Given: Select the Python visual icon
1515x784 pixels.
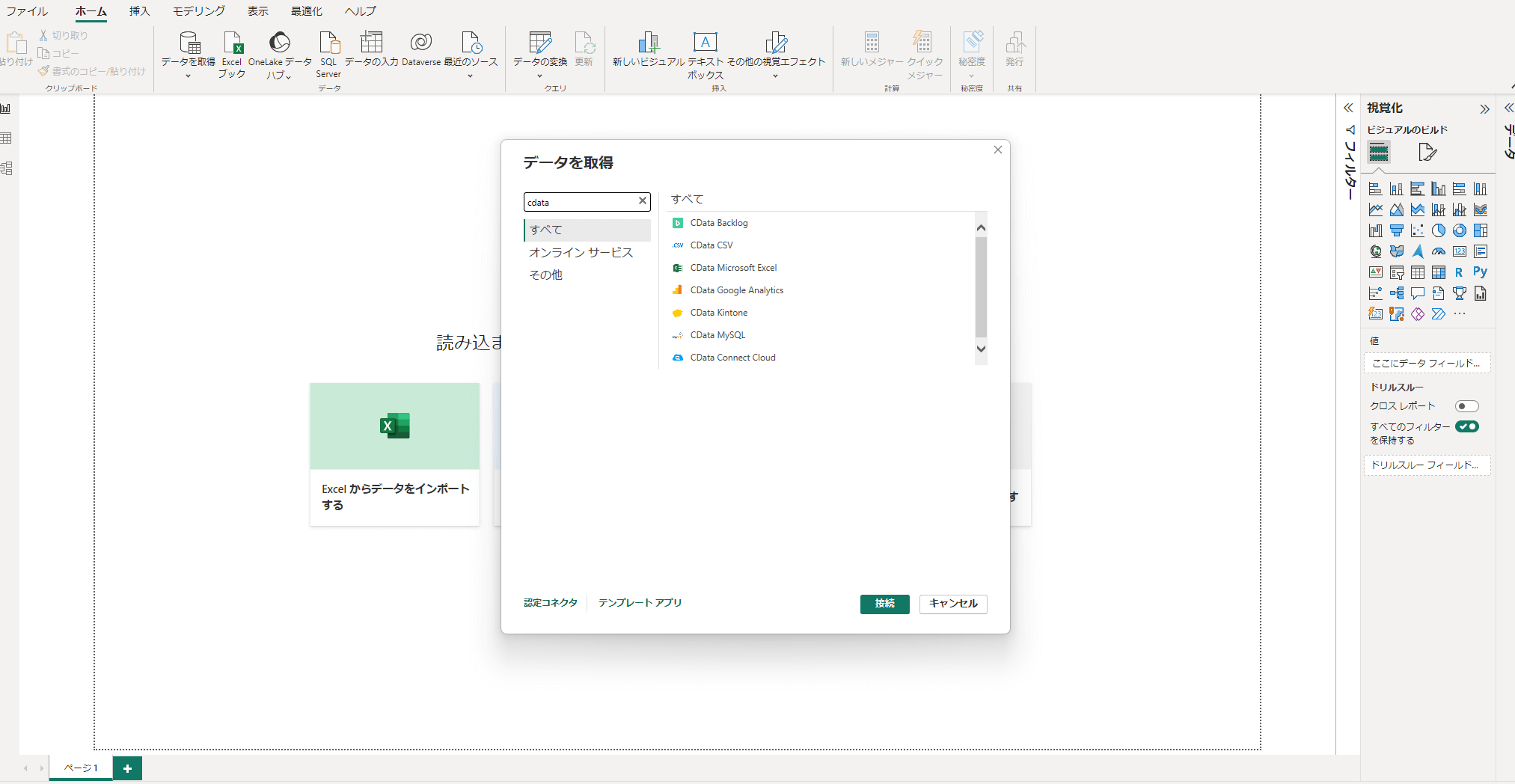Looking at the screenshot, I should 1480,272.
